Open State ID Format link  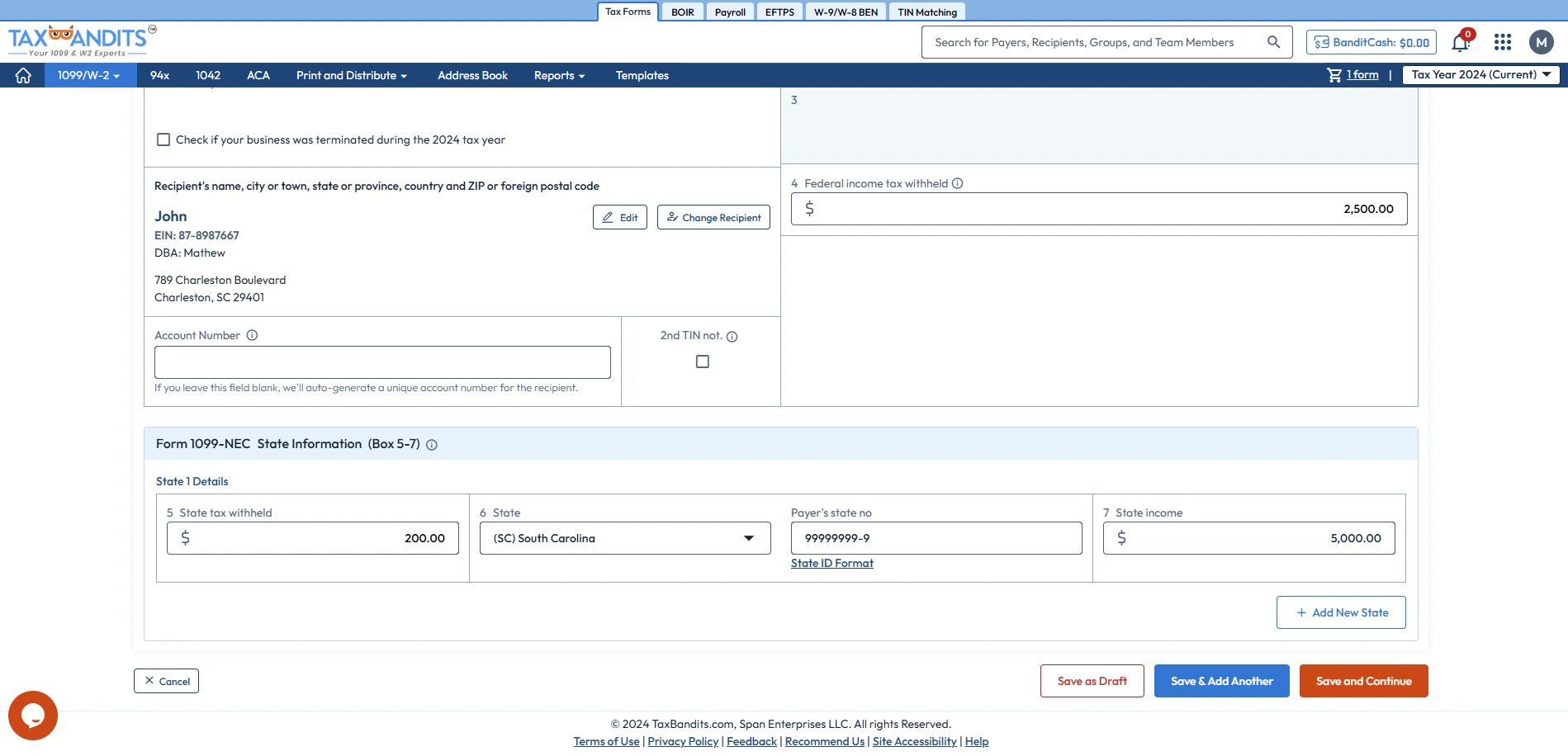coord(831,563)
